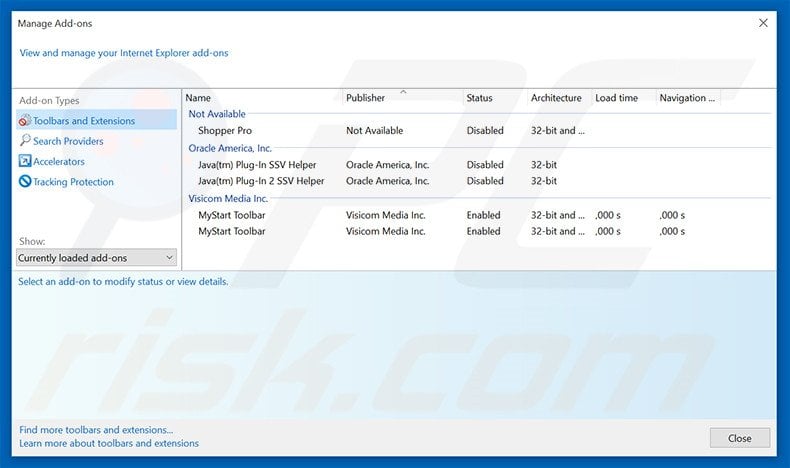790x468 pixels.
Task: Click the Search Providers magnifier icon
Action: tap(25, 141)
